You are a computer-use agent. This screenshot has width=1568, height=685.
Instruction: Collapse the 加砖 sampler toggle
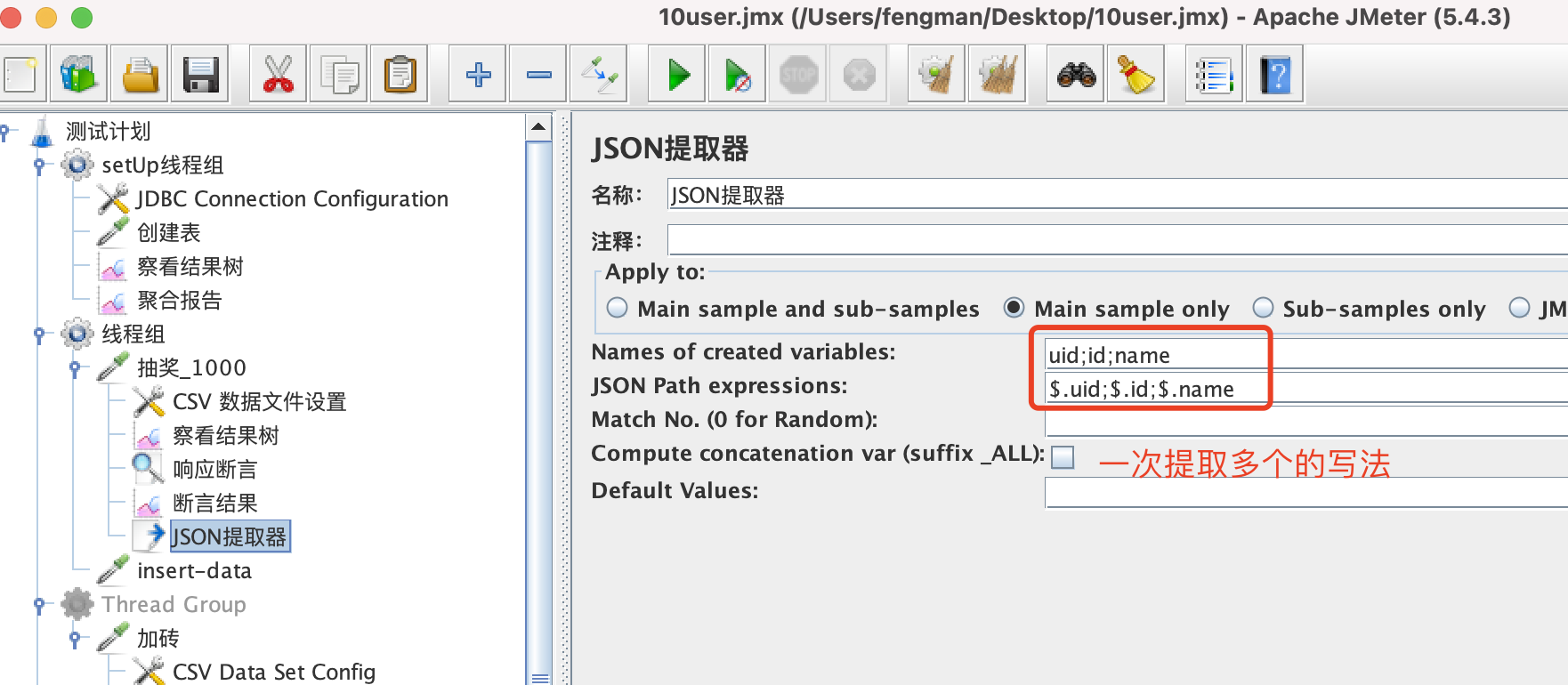click(75, 639)
